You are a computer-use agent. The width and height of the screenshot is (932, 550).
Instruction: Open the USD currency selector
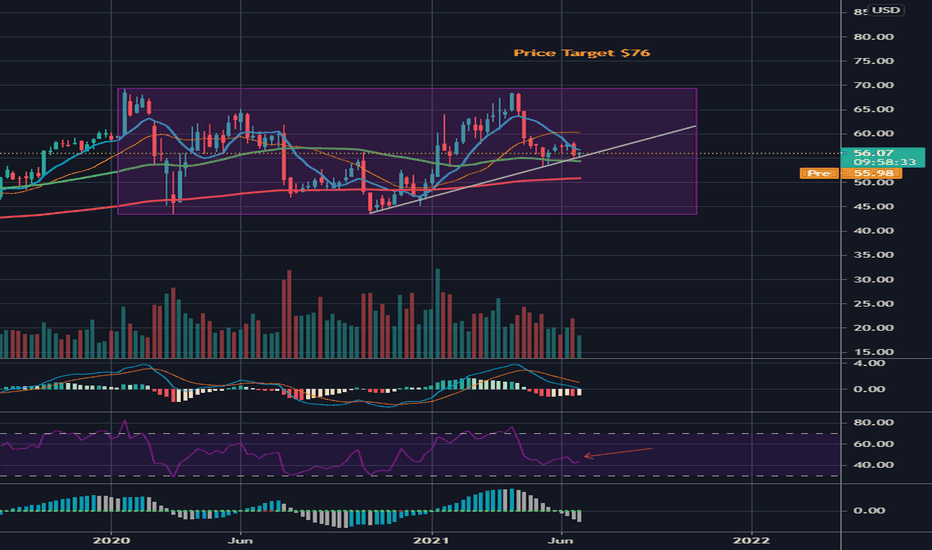[x=885, y=10]
